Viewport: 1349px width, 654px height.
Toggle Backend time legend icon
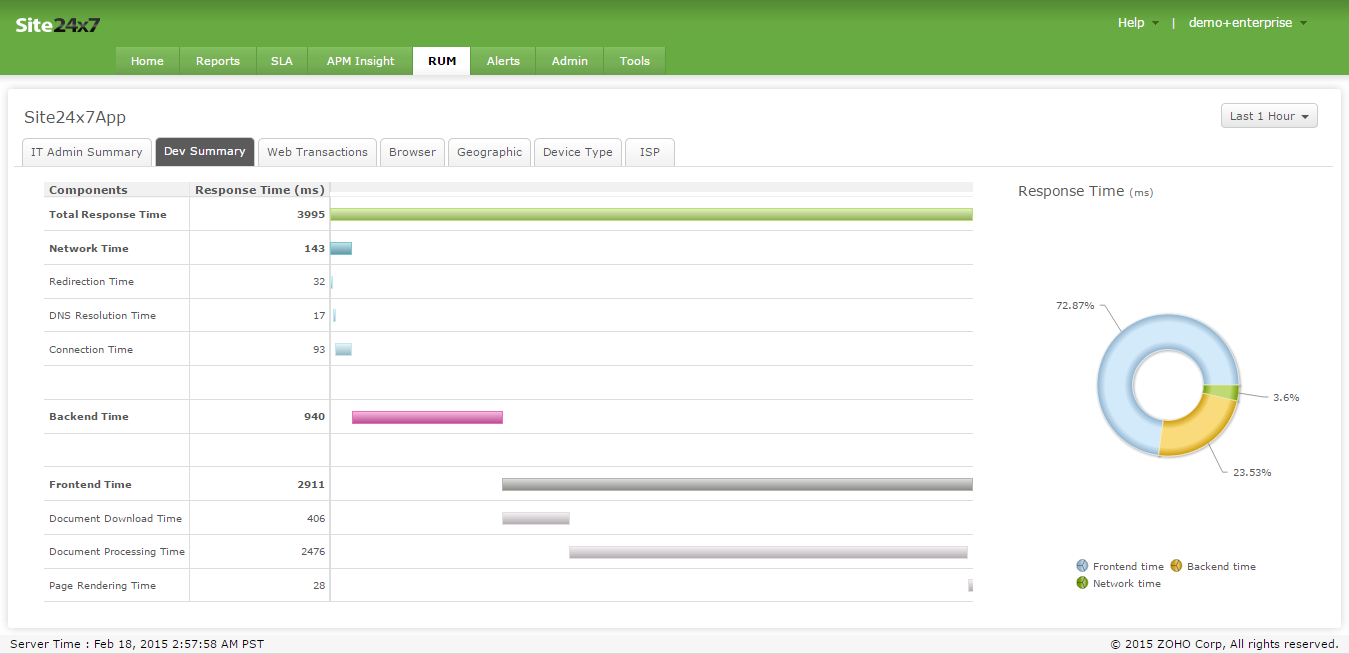tap(1176, 566)
